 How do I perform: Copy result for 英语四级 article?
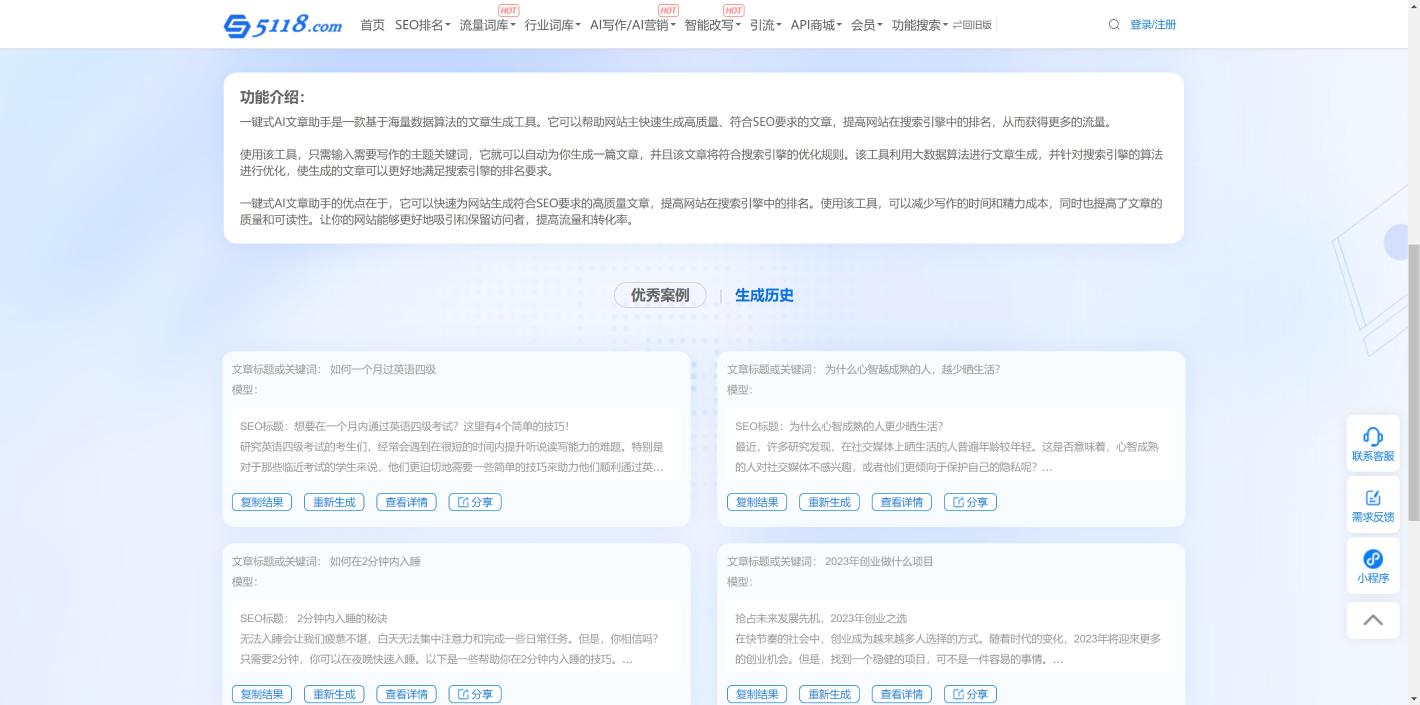click(x=262, y=502)
